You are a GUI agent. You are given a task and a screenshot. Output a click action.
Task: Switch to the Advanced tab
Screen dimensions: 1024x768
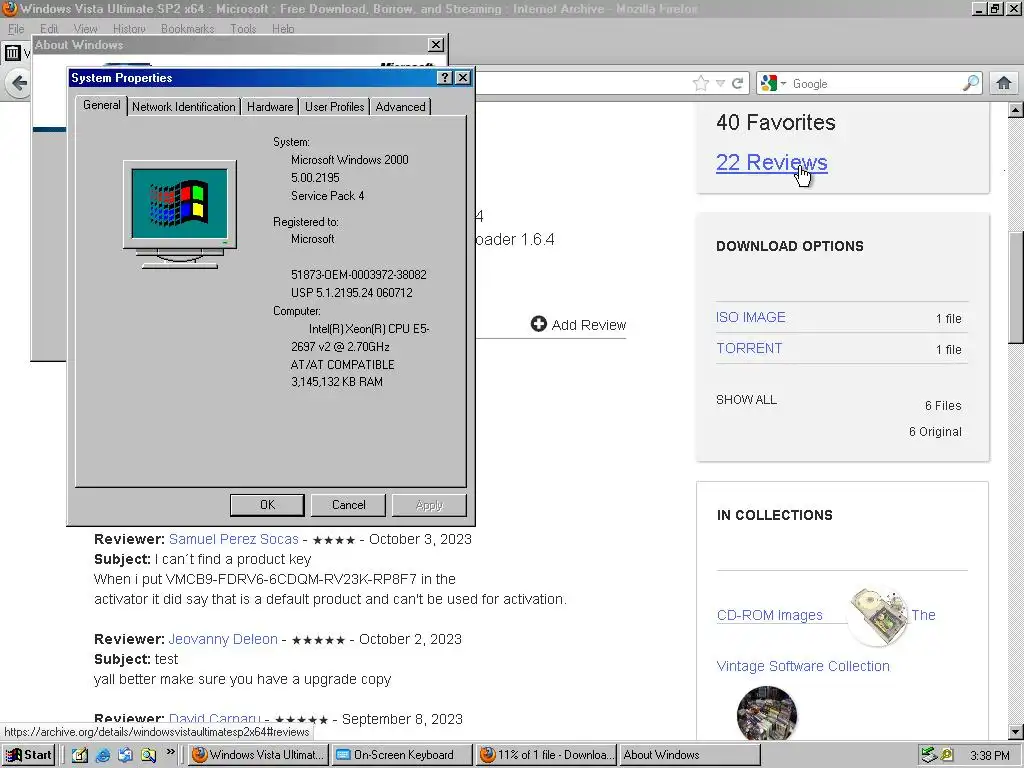pyautogui.click(x=400, y=107)
